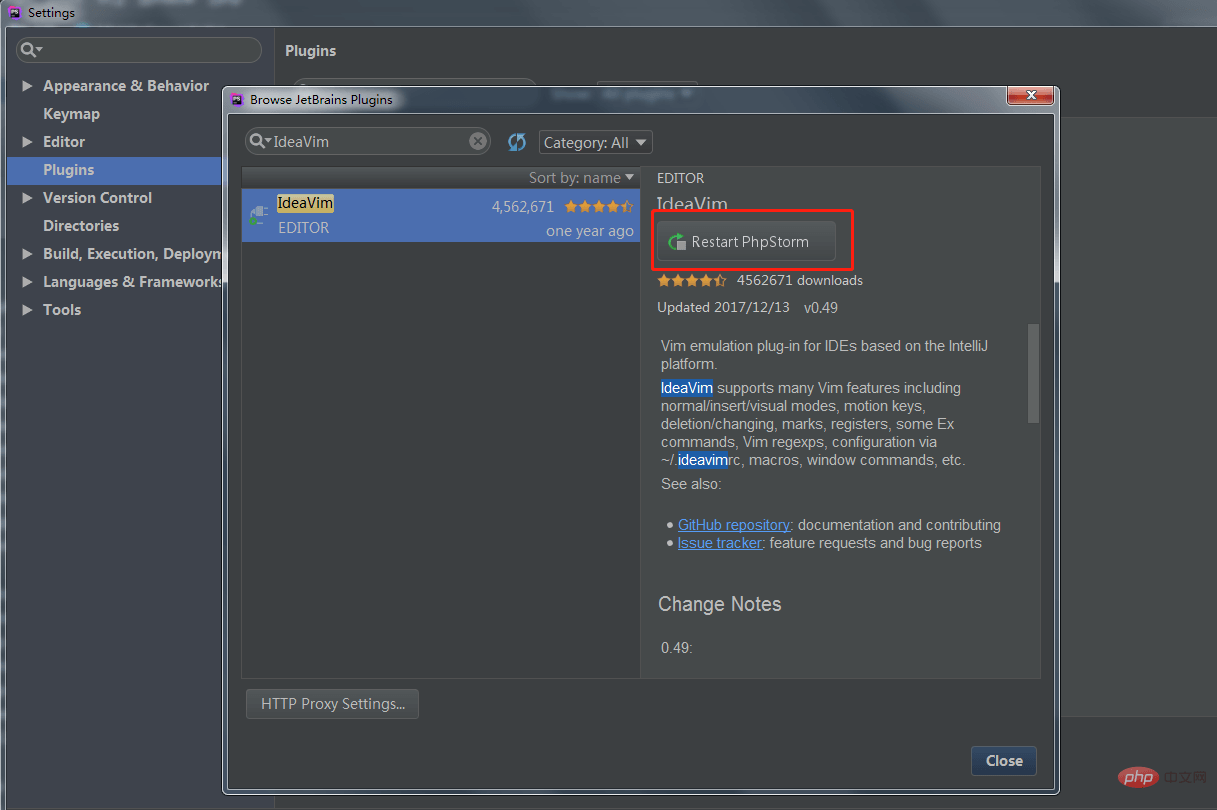Click the 'See also:' text
Viewport: 1217px width, 810px height.
(x=691, y=484)
